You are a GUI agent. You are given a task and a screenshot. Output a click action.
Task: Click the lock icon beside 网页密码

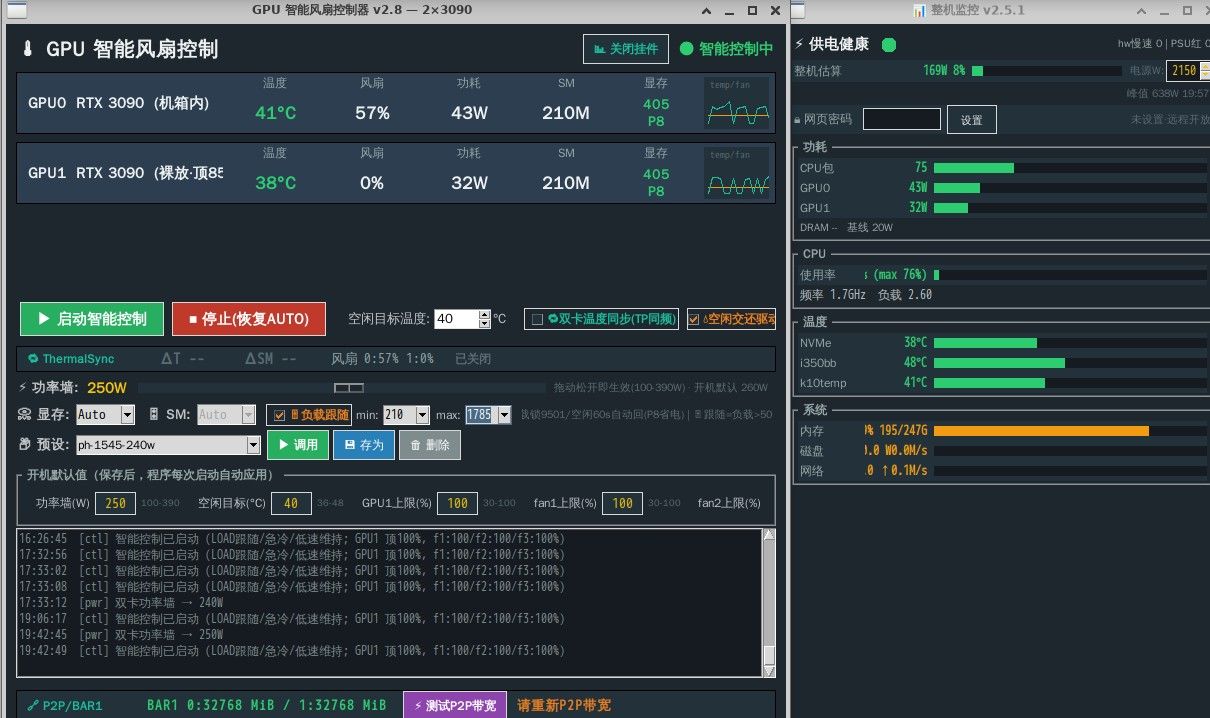[x=797, y=119]
